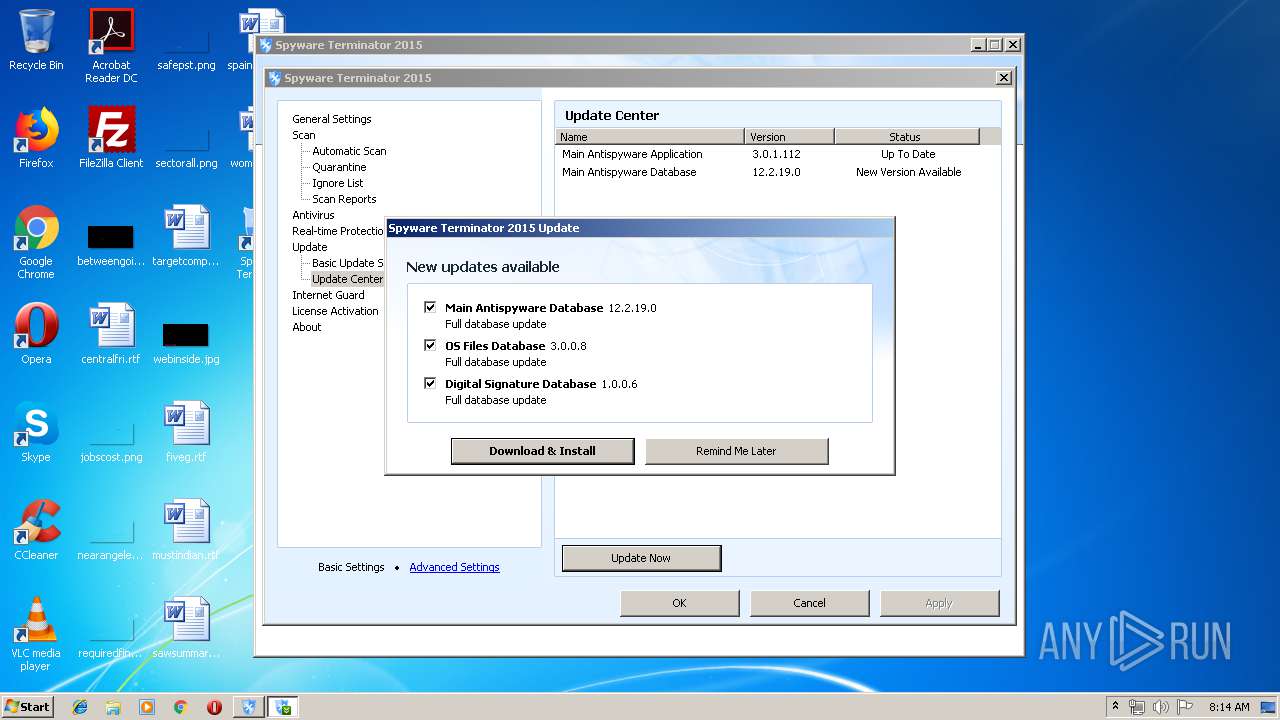Open safepst.png file on desktop

pos(186,46)
